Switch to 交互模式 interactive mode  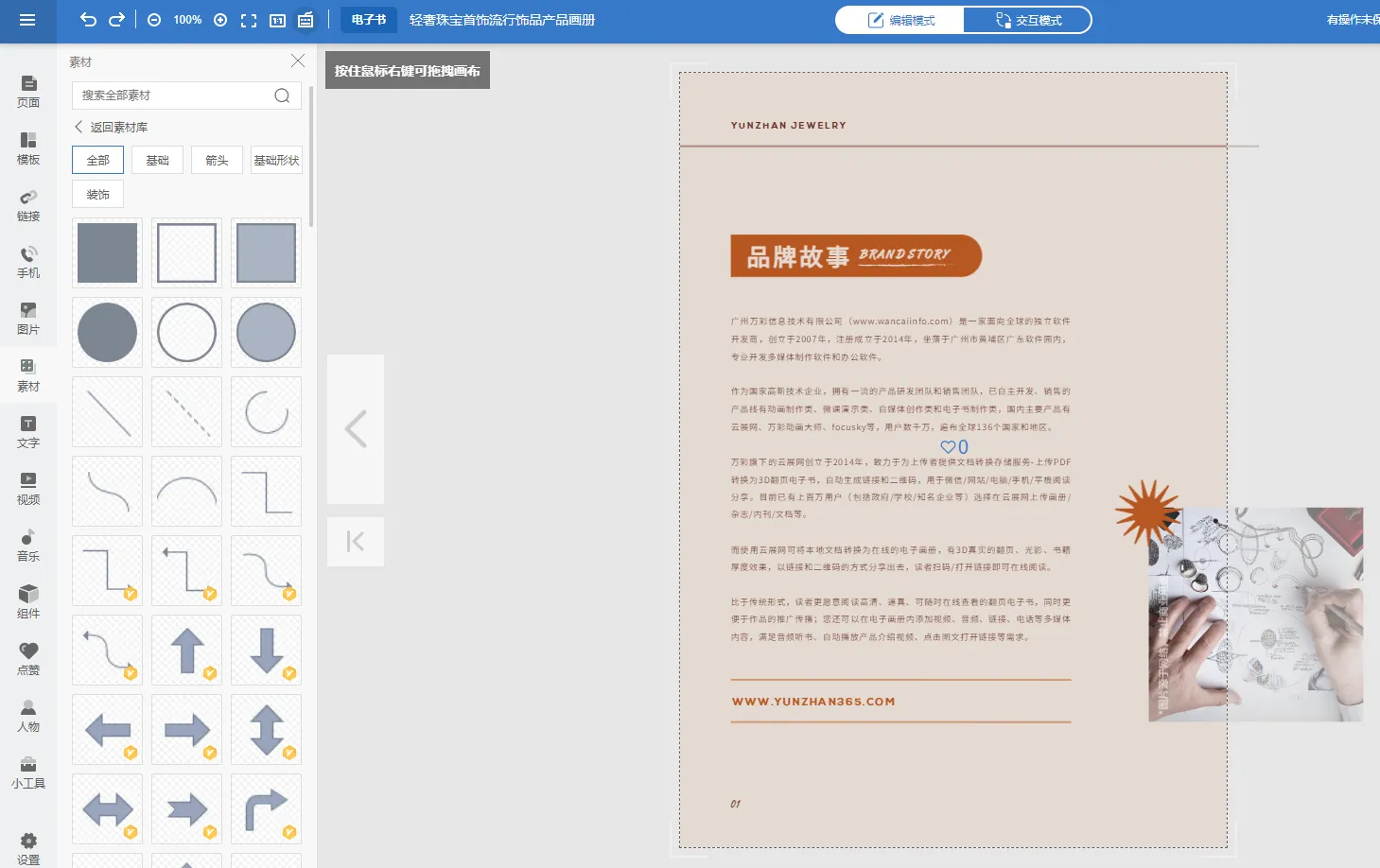1028,20
